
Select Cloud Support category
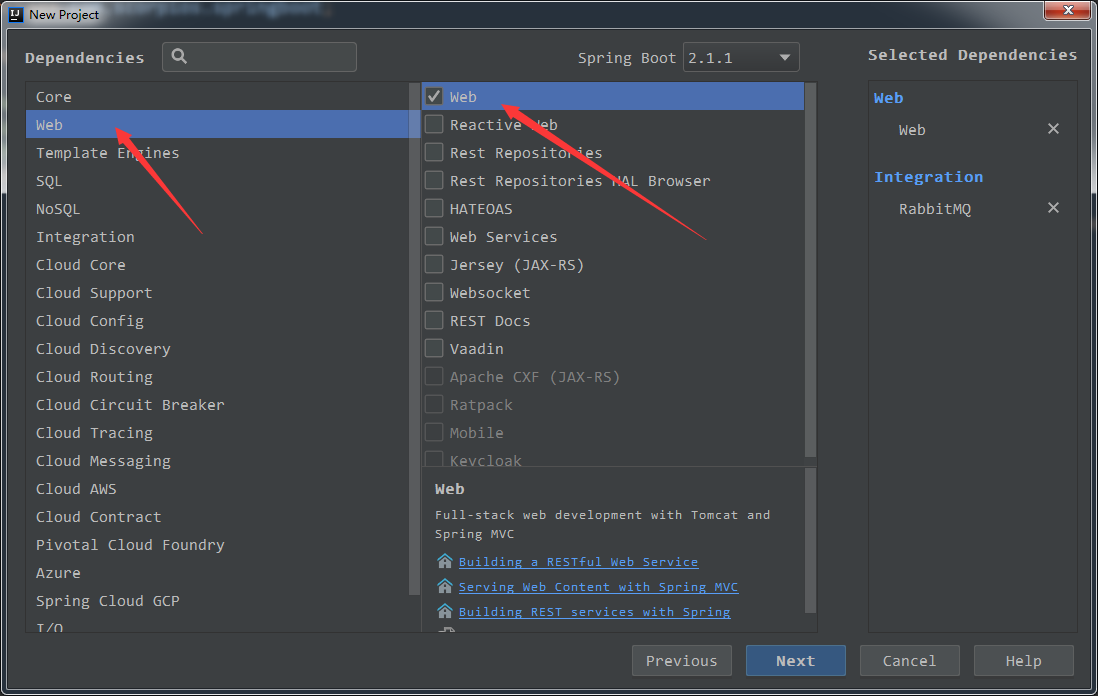[218, 293]
